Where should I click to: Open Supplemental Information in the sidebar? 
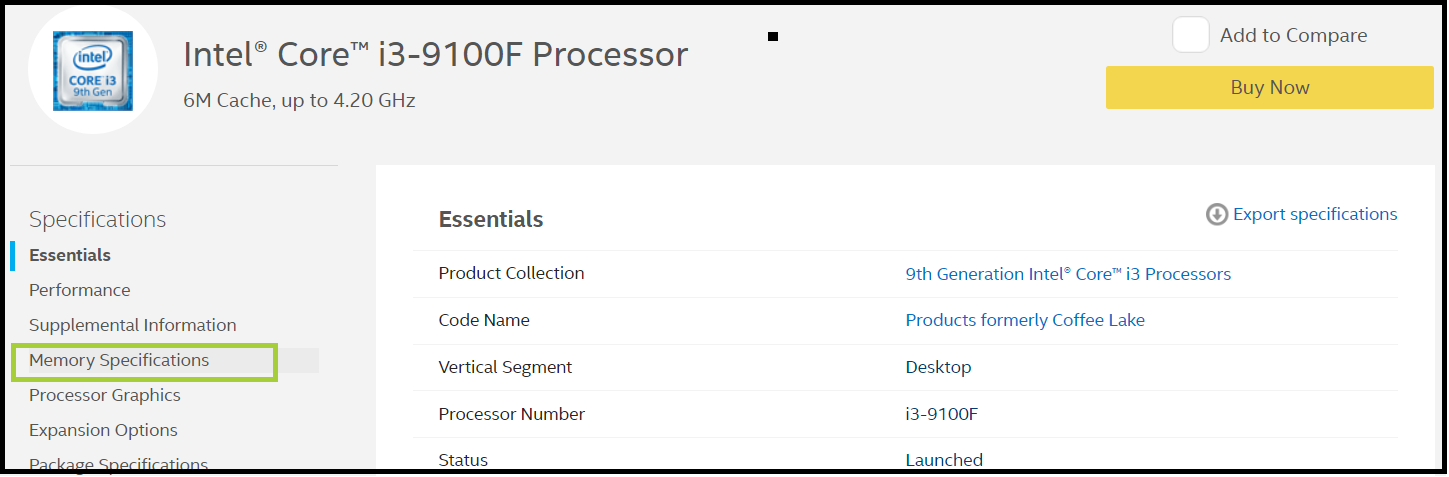(x=133, y=325)
